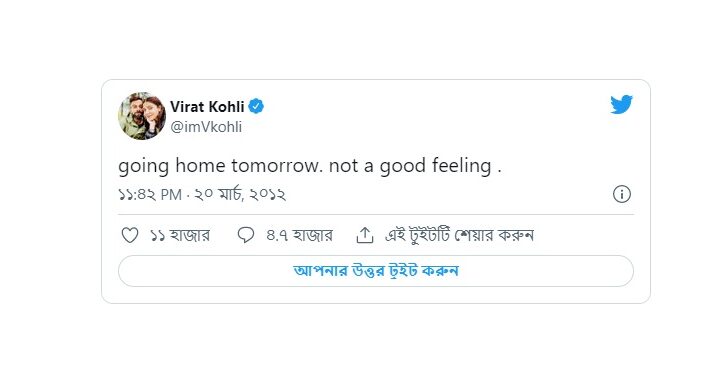The image size is (728, 384).
Task: Click the reply speech bubble icon
Action: coord(246,235)
